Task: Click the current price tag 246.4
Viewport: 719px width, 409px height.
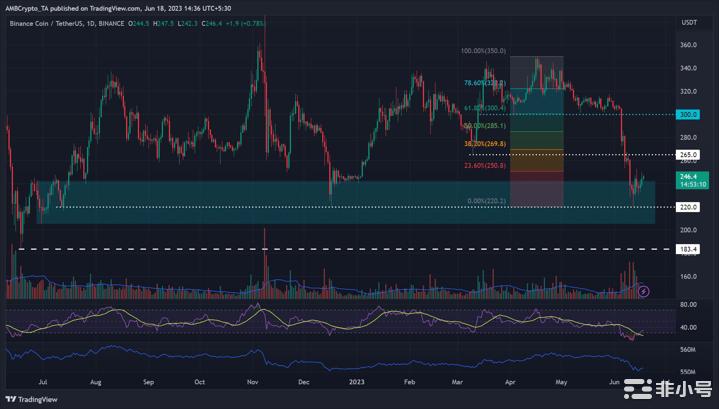Action: click(689, 173)
